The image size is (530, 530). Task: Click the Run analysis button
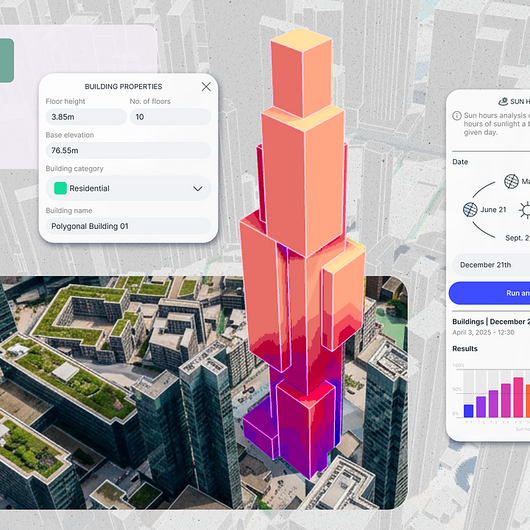pos(489,293)
